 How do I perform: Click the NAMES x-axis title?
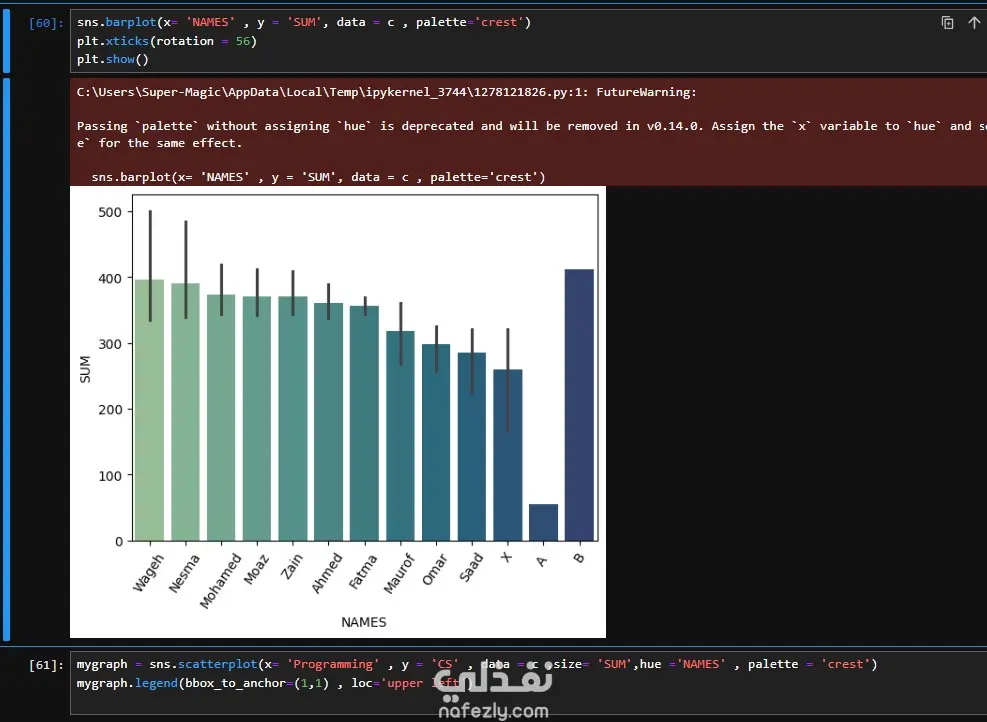(x=364, y=622)
